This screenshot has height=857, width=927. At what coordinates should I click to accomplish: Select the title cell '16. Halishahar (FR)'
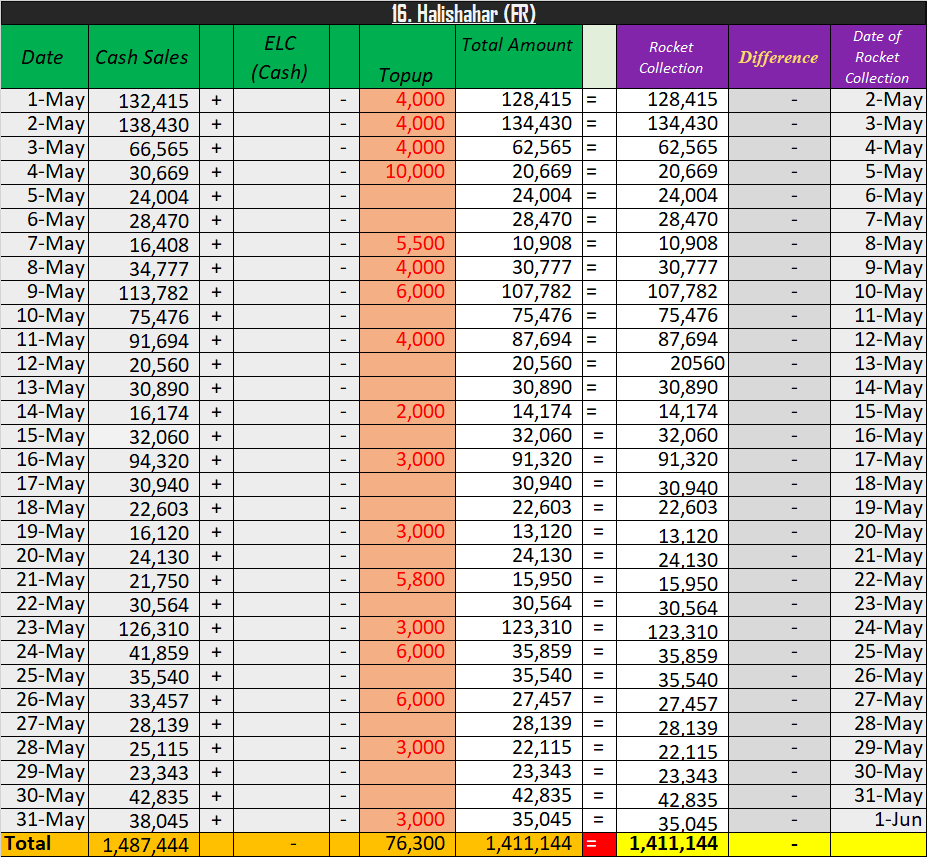(x=464, y=13)
